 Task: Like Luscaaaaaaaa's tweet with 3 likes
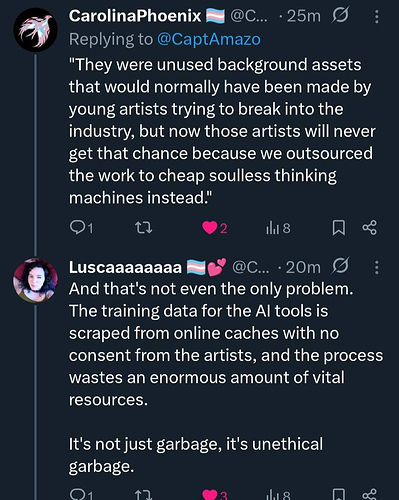(215, 495)
